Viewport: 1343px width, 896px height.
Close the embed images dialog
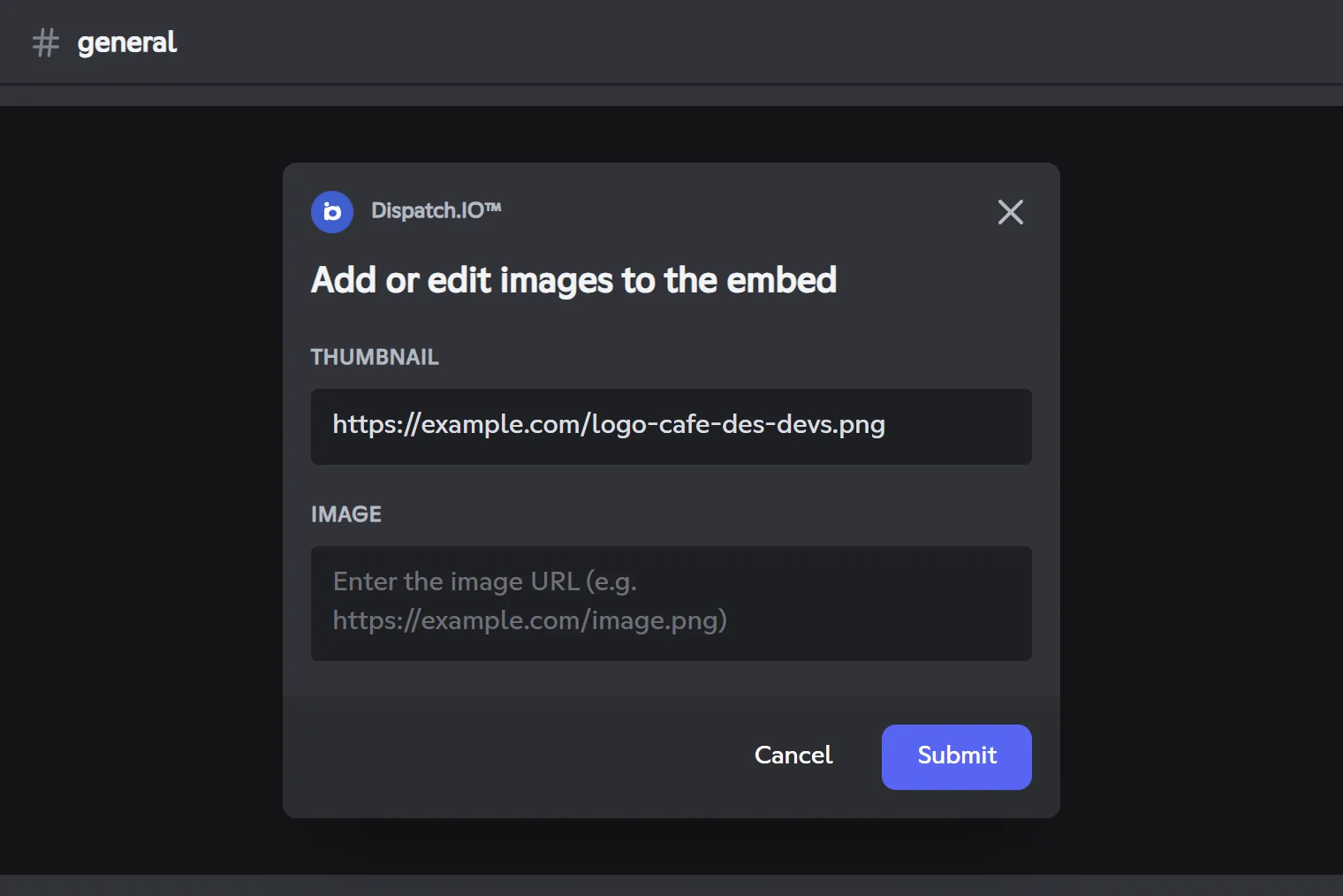pos(1011,212)
